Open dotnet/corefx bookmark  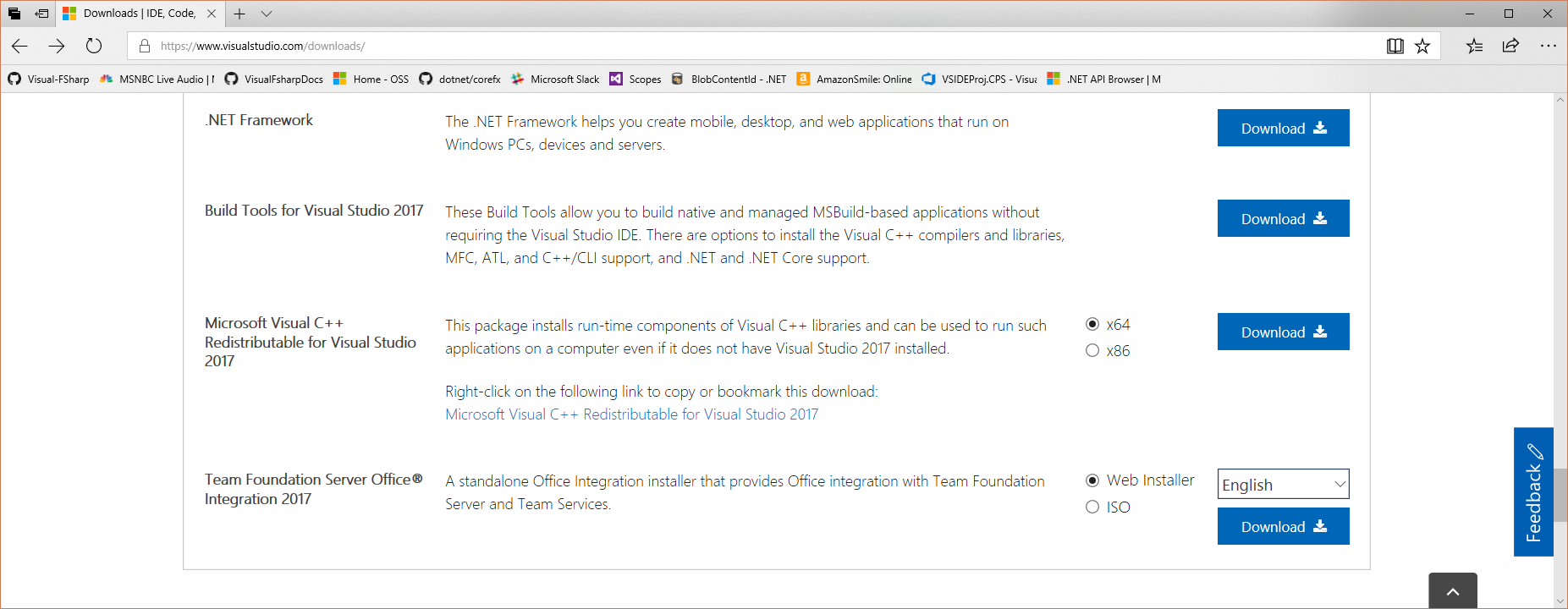click(x=459, y=79)
